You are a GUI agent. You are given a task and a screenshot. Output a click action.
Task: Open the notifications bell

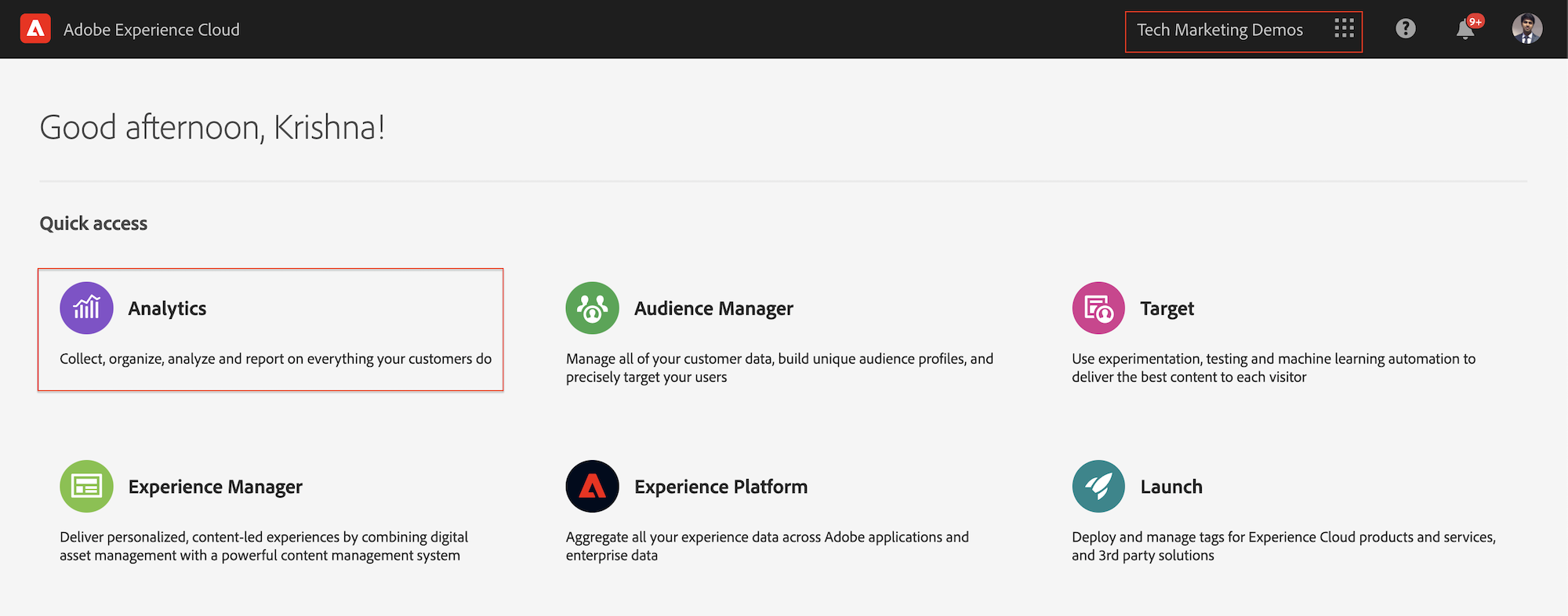(x=1465, y=30)
